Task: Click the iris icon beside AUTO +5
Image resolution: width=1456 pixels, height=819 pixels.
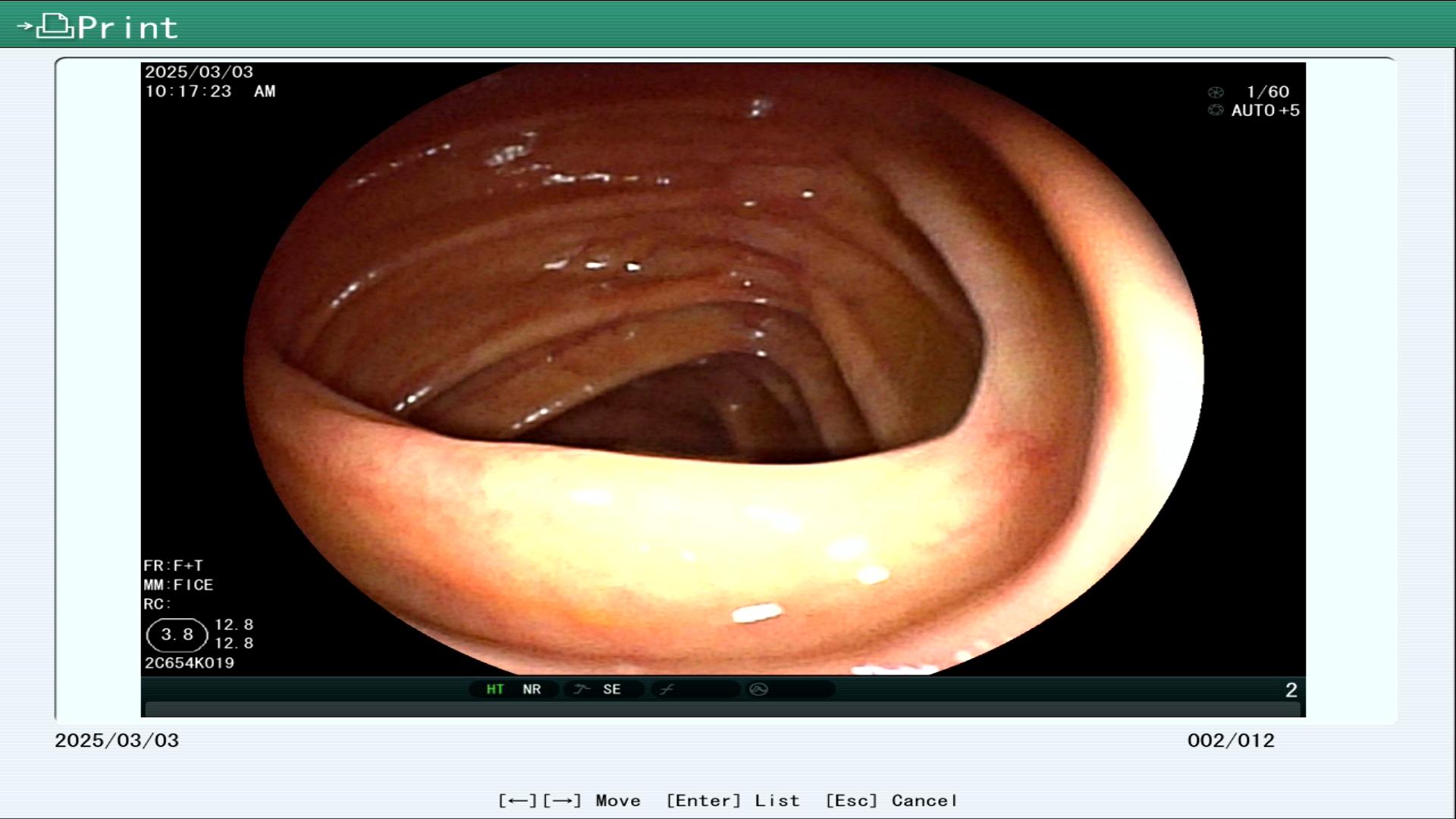Action: (x=1216, y=111)
